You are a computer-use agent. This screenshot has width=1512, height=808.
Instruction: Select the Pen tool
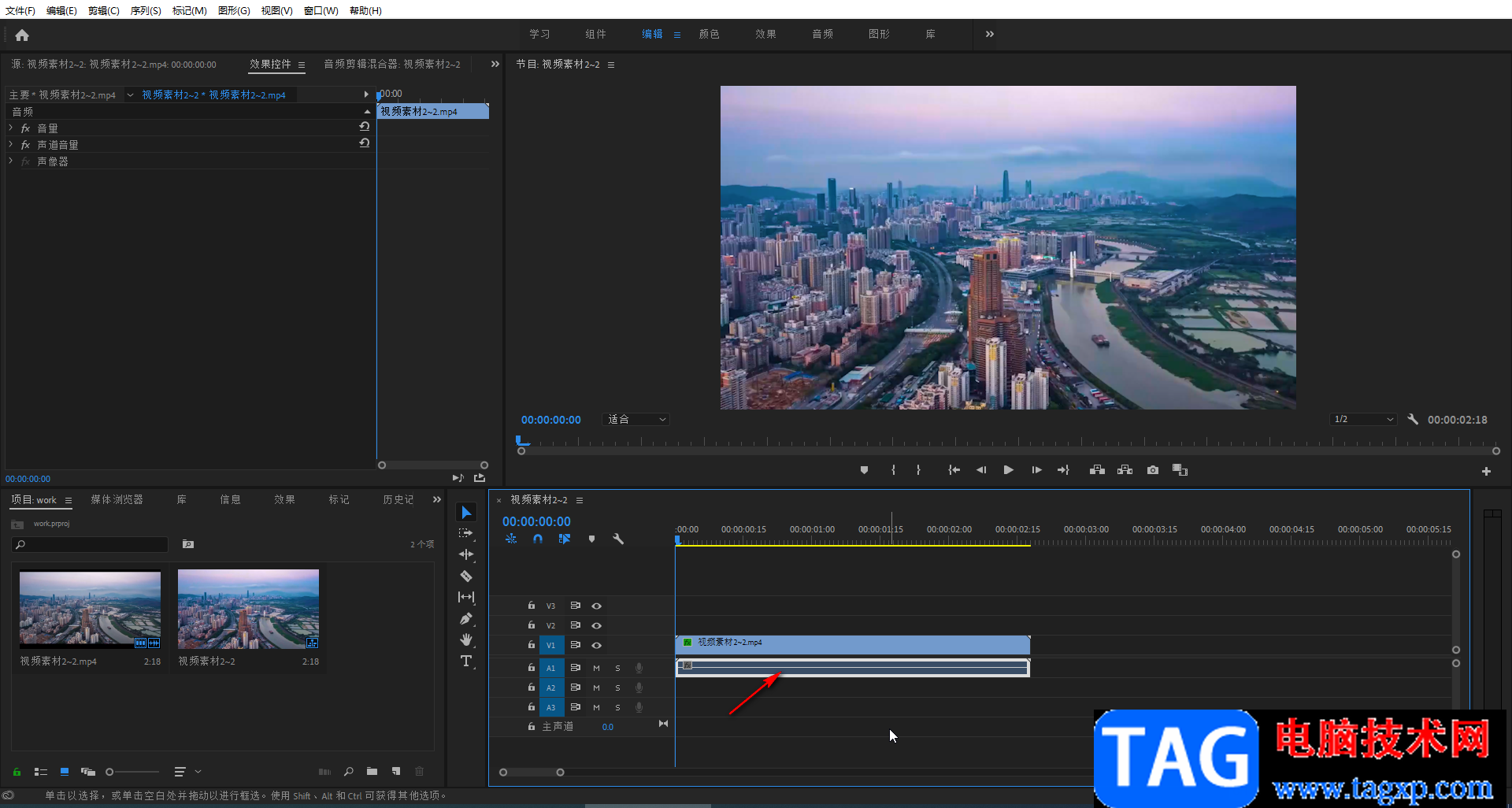point(466,618)
